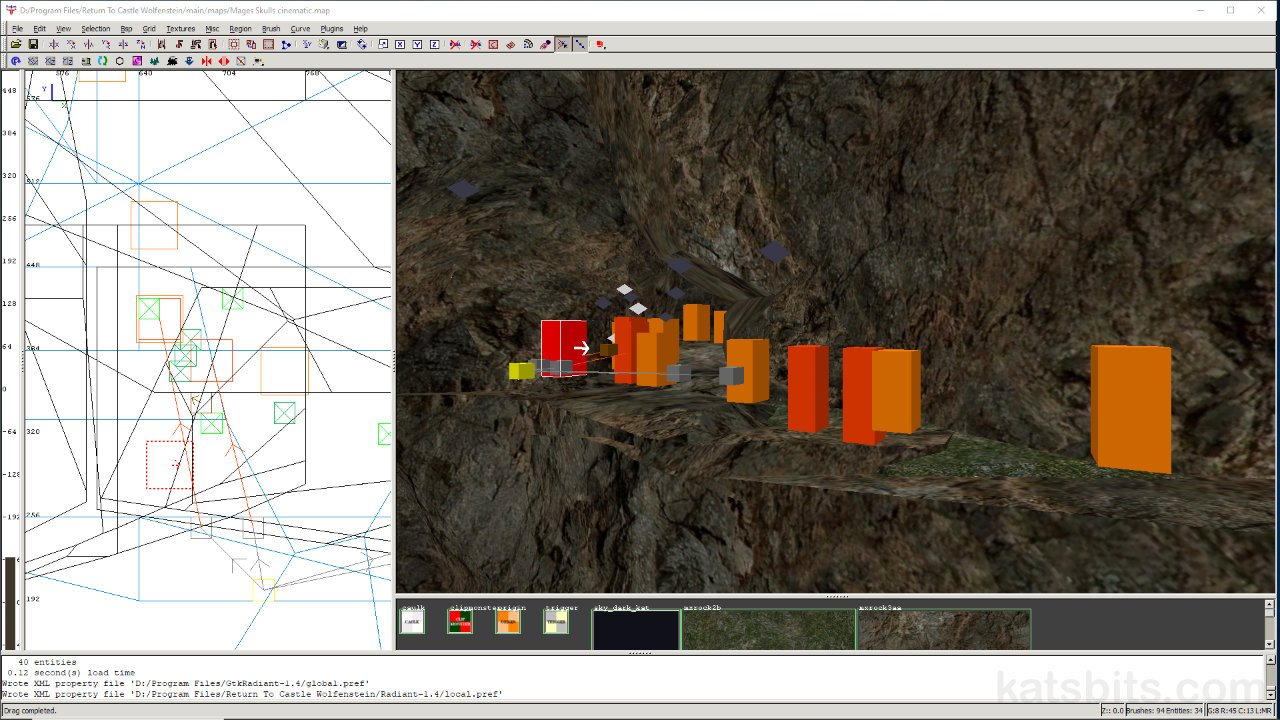The height and width of the screenshot is (720, 1280).
Task: Select the caulk texture thumbnail
Action: coord(412,621)
